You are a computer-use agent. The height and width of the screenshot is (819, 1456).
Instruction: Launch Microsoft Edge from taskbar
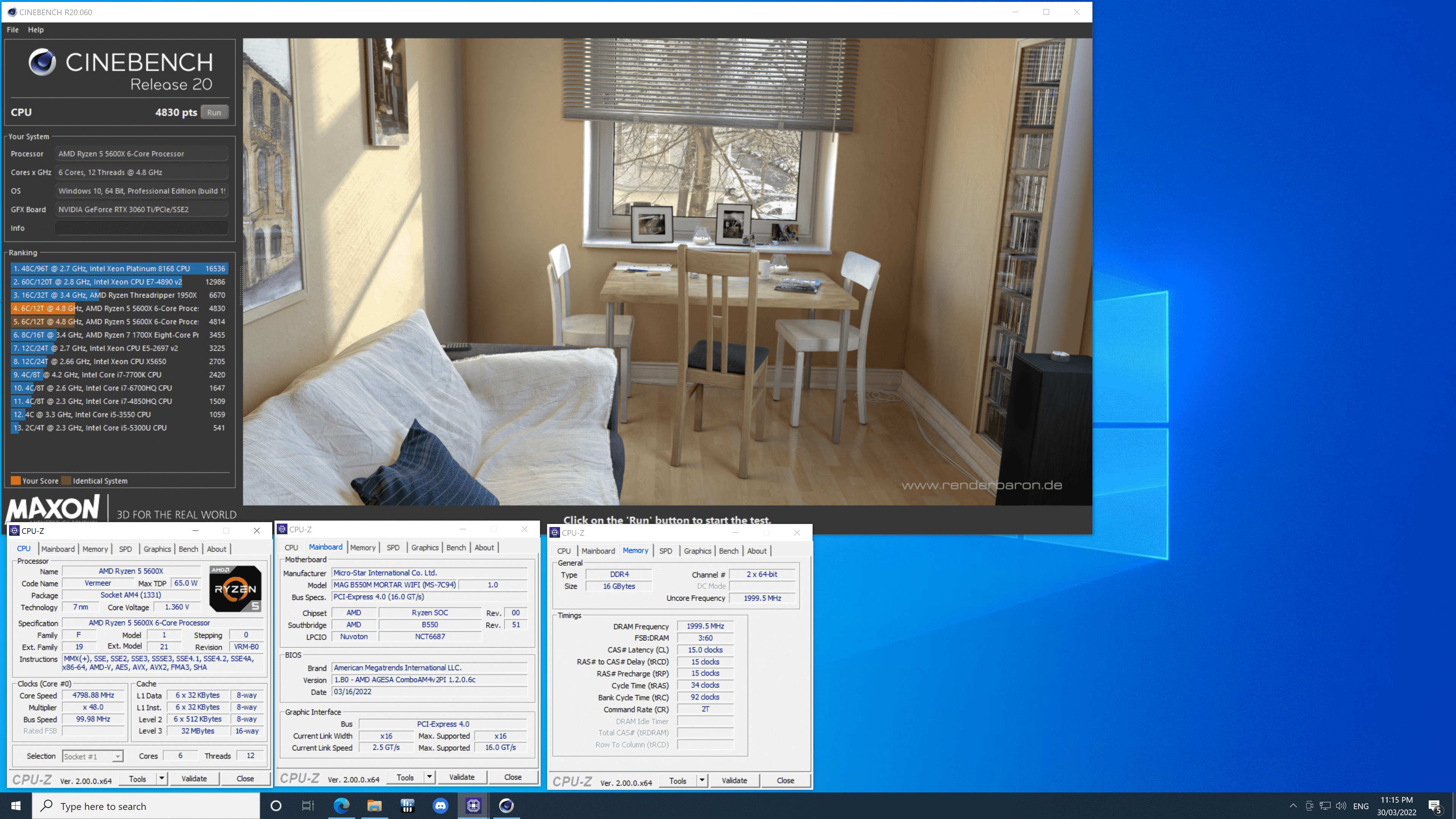(x=341, y=805)
